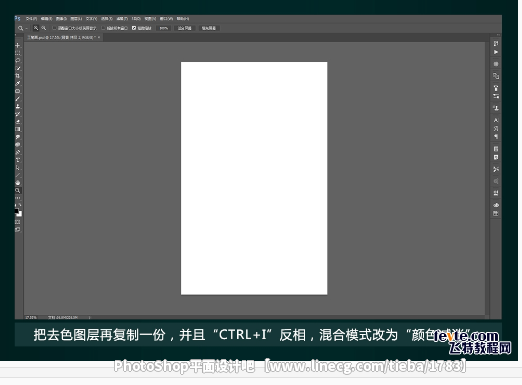Open the Libraries cloud panel icon
The width and height of the screenshot is (522, 385).
click(x=496, y=205)
